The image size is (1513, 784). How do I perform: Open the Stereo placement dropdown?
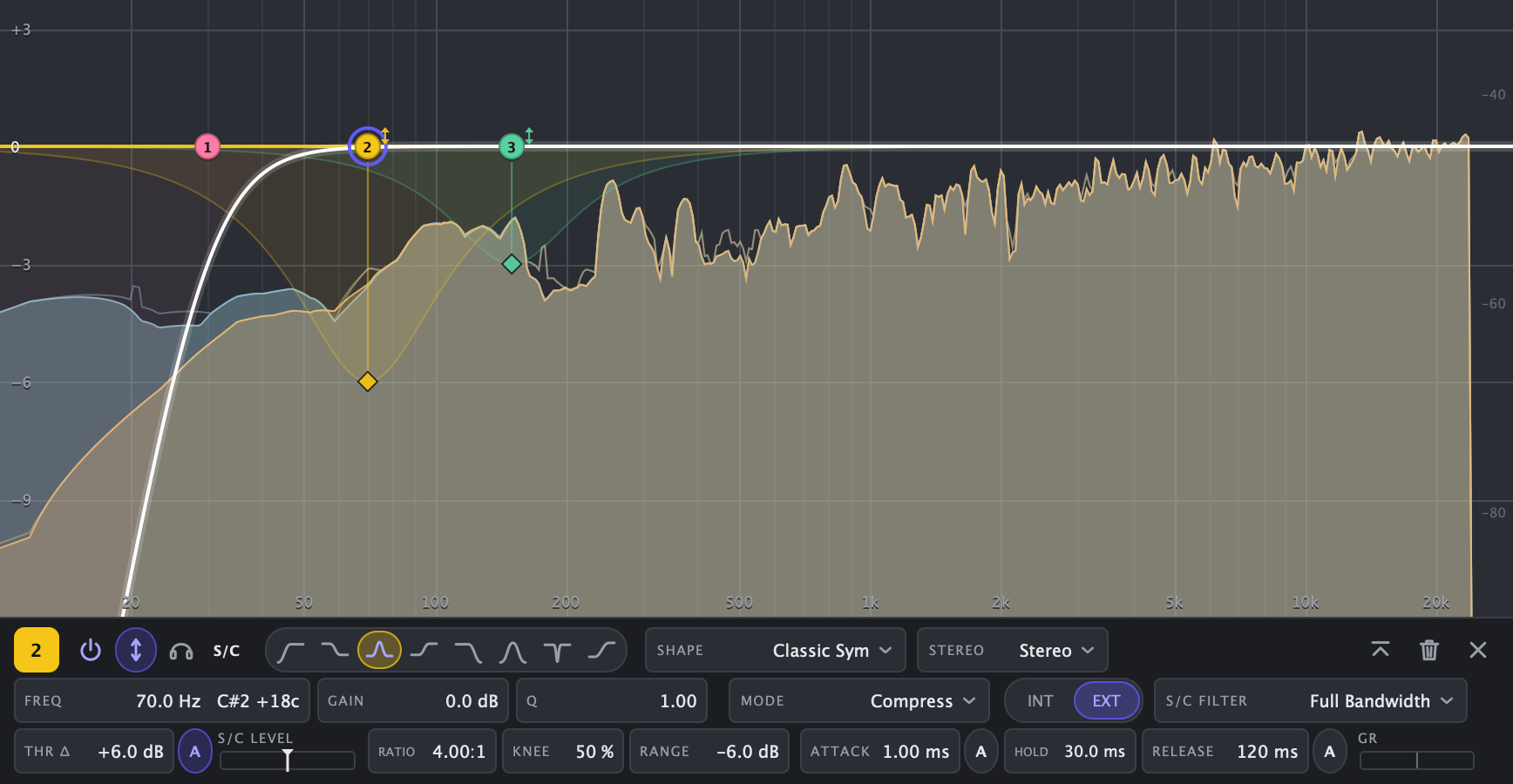coord(1012,651)
